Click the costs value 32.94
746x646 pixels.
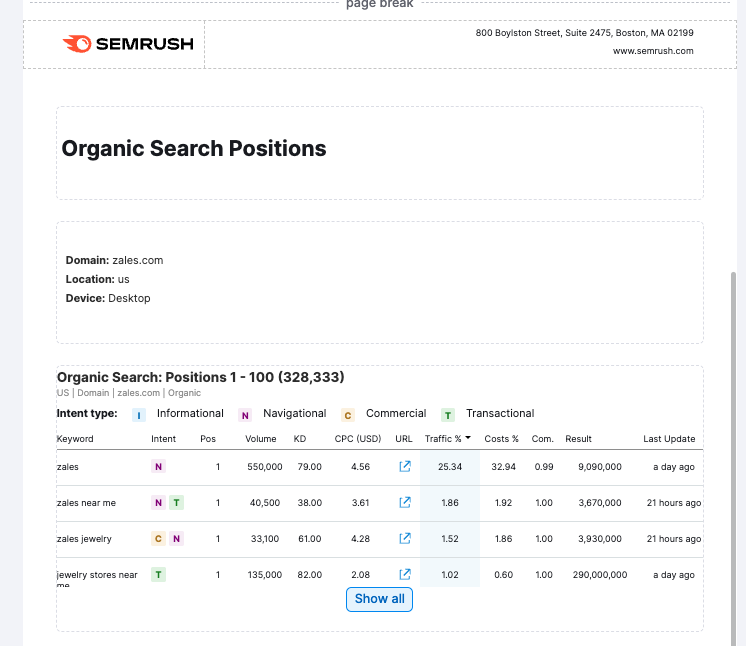503,467
